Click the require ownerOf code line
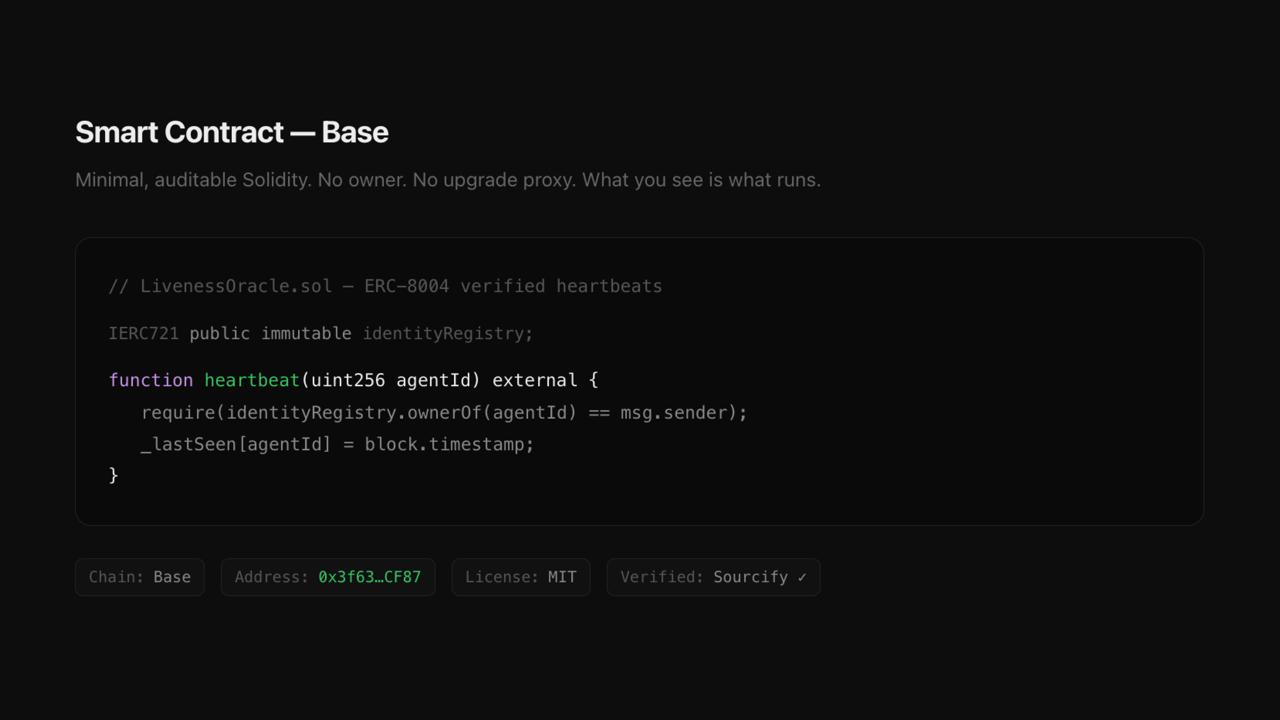The image size is (1280, 720). click(444, 412)
